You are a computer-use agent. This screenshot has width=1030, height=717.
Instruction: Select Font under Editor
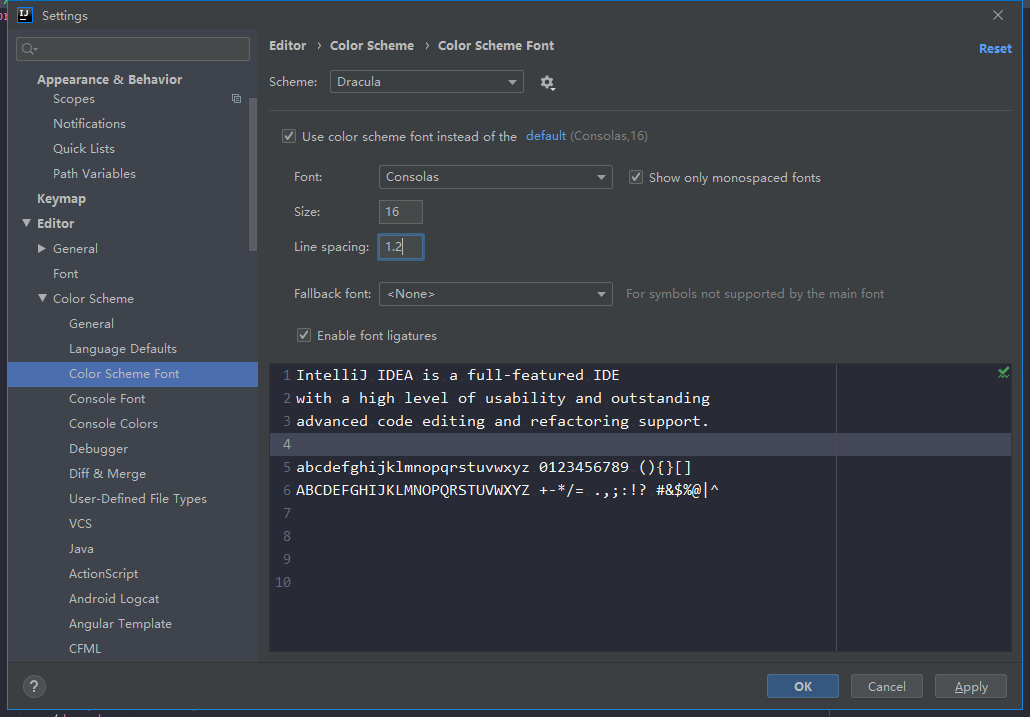[x=66, y=273]
